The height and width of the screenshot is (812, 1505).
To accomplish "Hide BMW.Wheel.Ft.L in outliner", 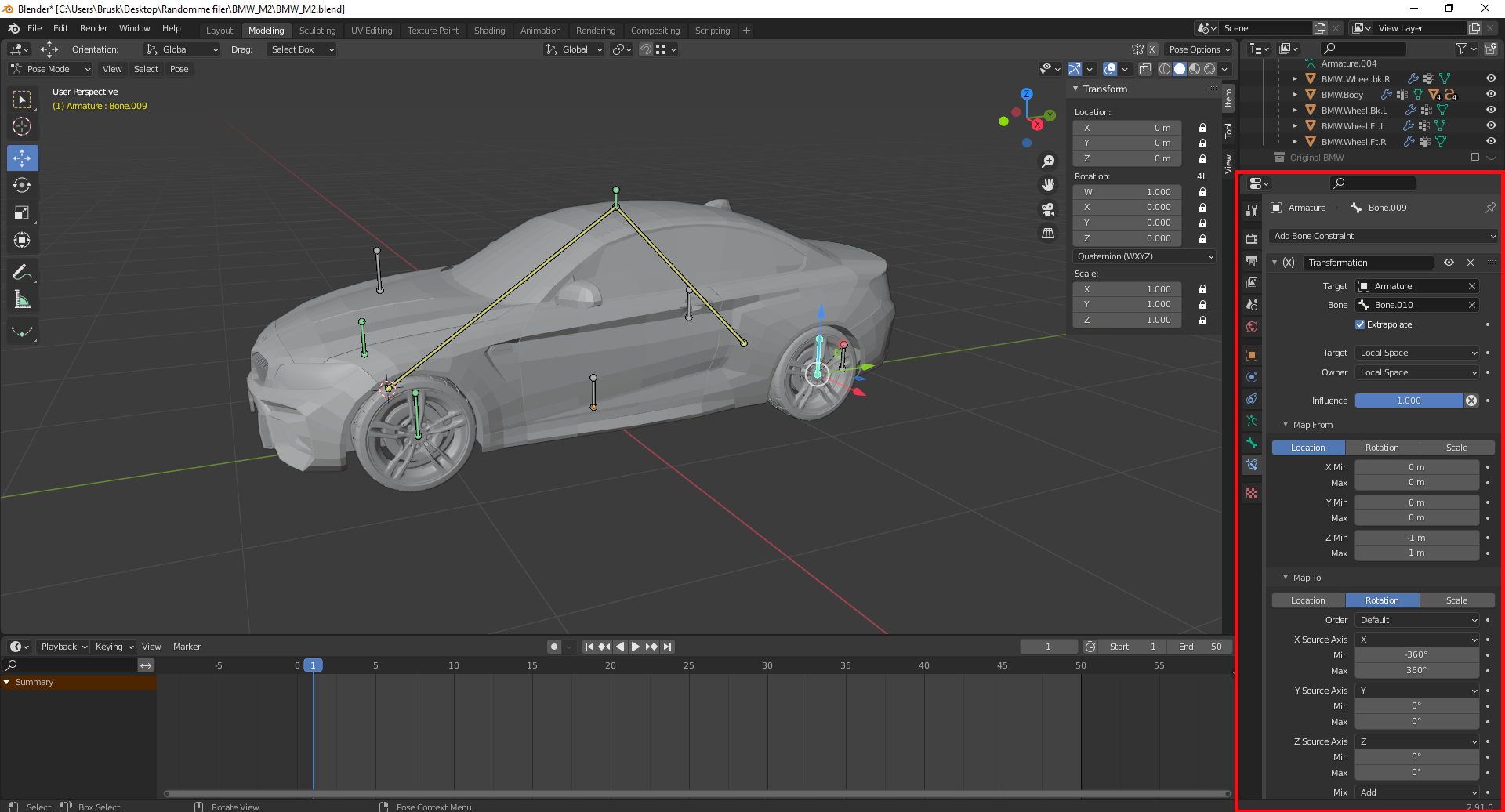I will coord(1491,125).
